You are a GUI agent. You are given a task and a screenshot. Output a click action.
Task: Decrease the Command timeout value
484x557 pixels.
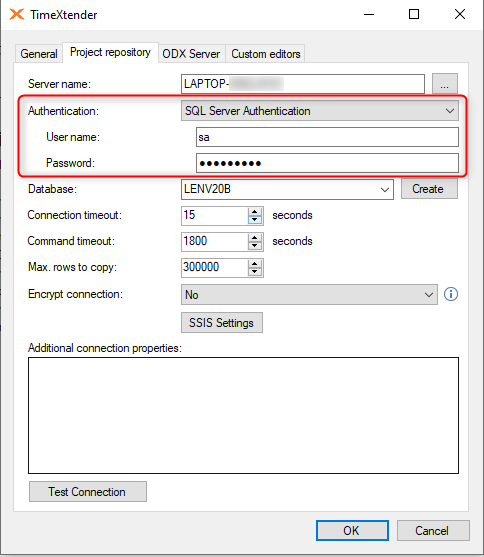pyautogui.click(x=254, y=246)
